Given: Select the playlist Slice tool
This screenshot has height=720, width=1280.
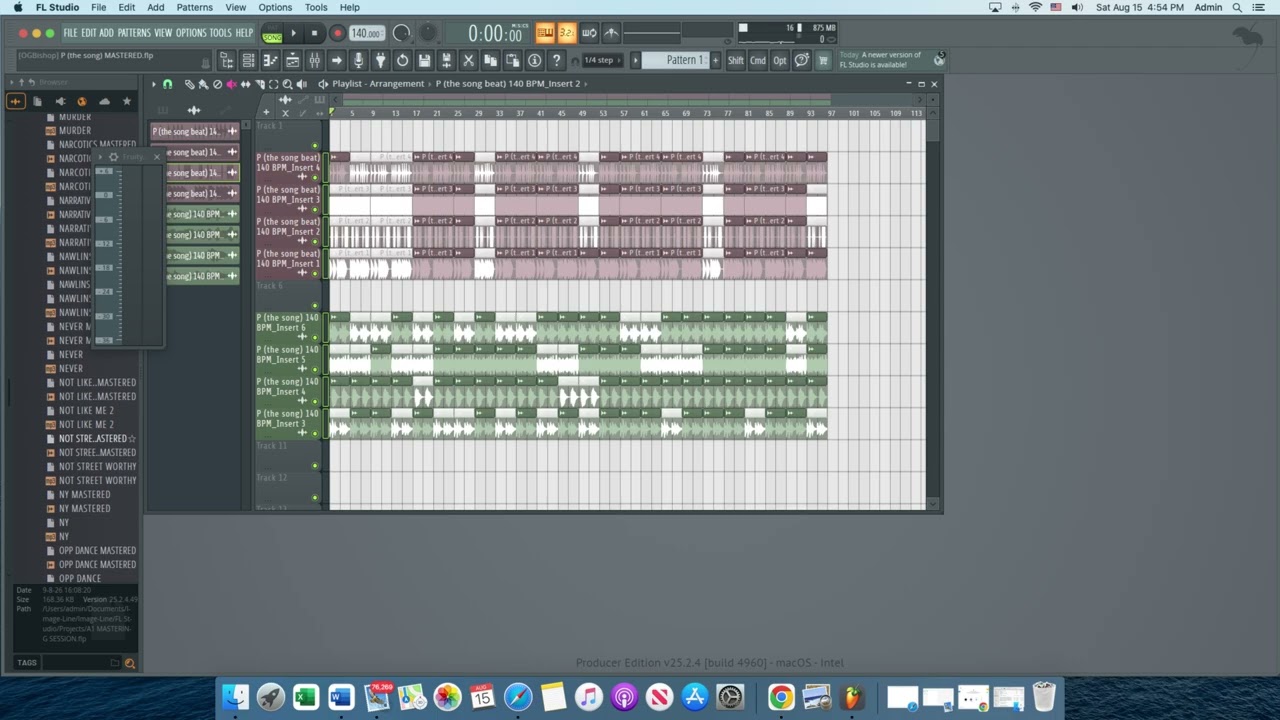Looking at the screenshot, I should [260, 85].
